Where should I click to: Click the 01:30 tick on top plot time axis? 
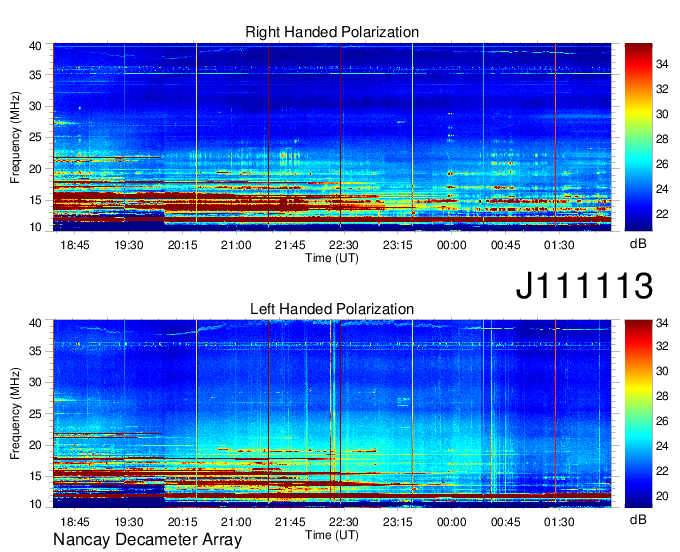pos(559,245)
